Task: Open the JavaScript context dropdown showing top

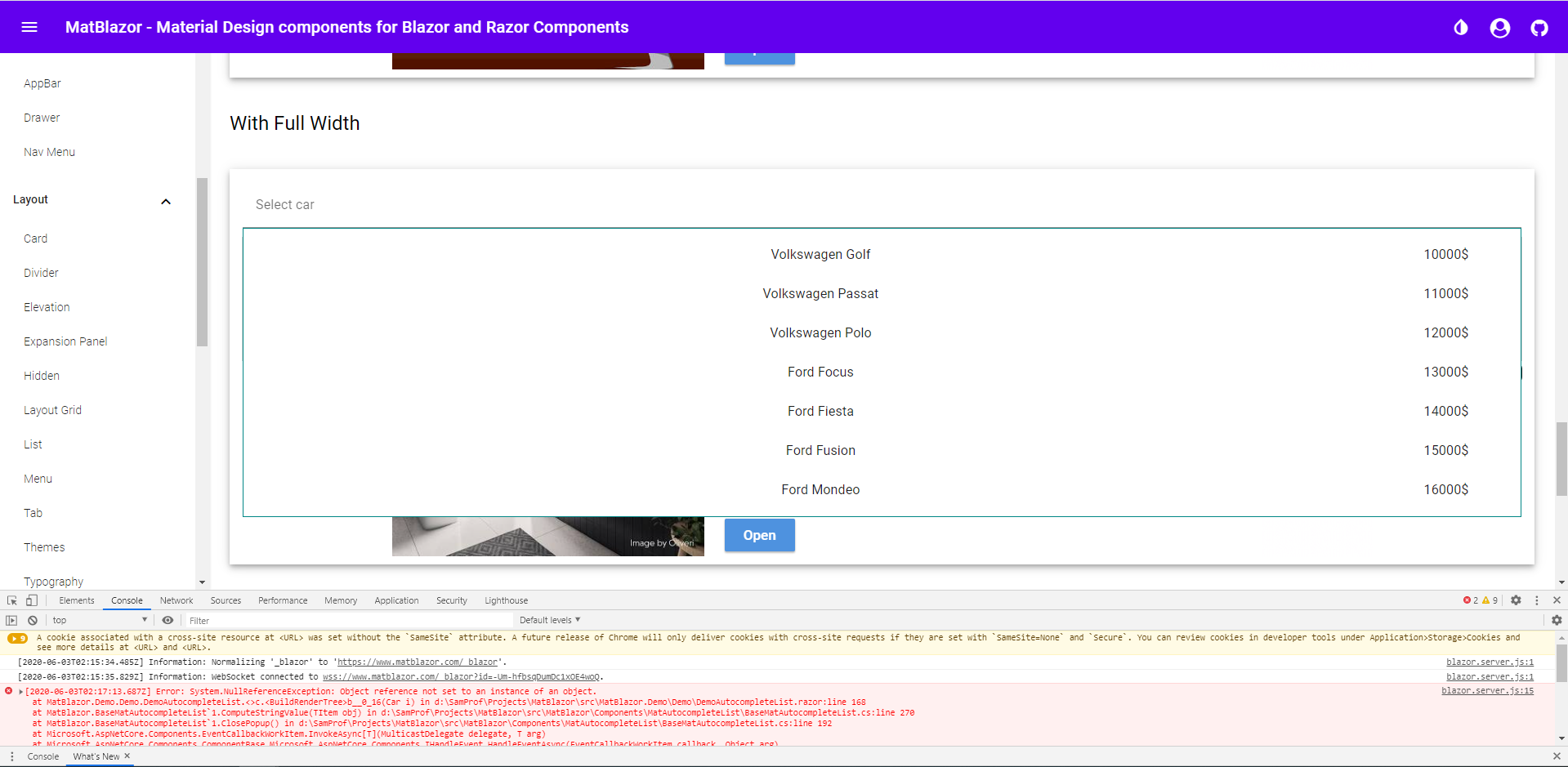Action: (x=98, y=620)
